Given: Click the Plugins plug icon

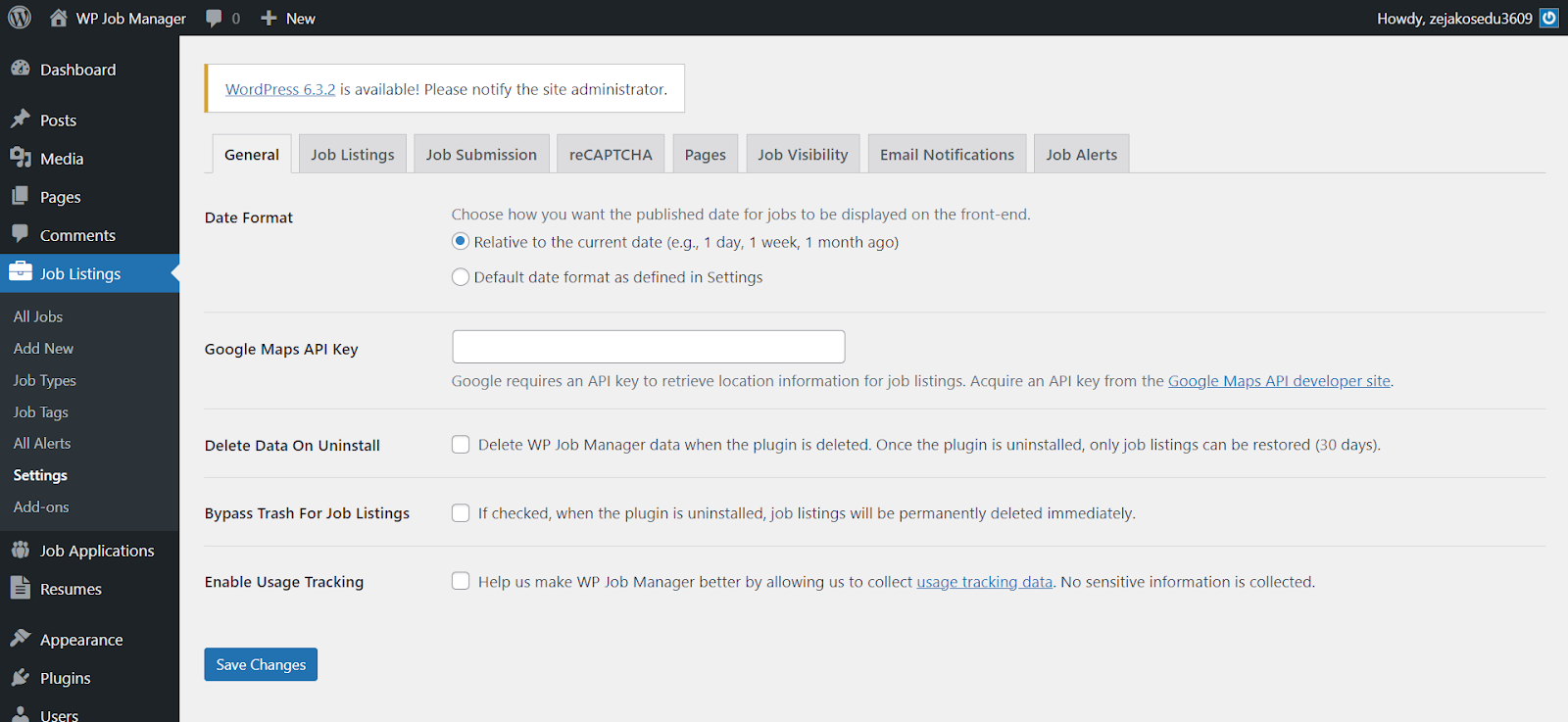Looking at the screenshot, I should [21, 677].
